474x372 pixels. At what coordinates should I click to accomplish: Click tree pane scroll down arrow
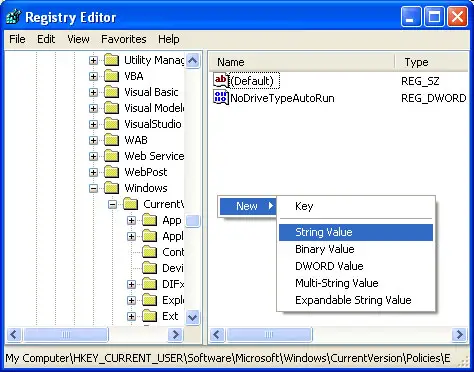[x=193, y=317]
